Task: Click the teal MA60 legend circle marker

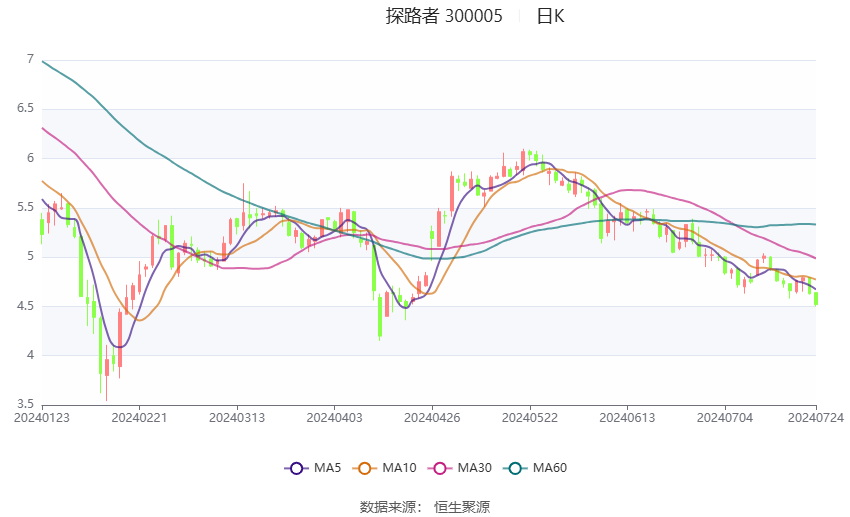Action: [516, 468]
